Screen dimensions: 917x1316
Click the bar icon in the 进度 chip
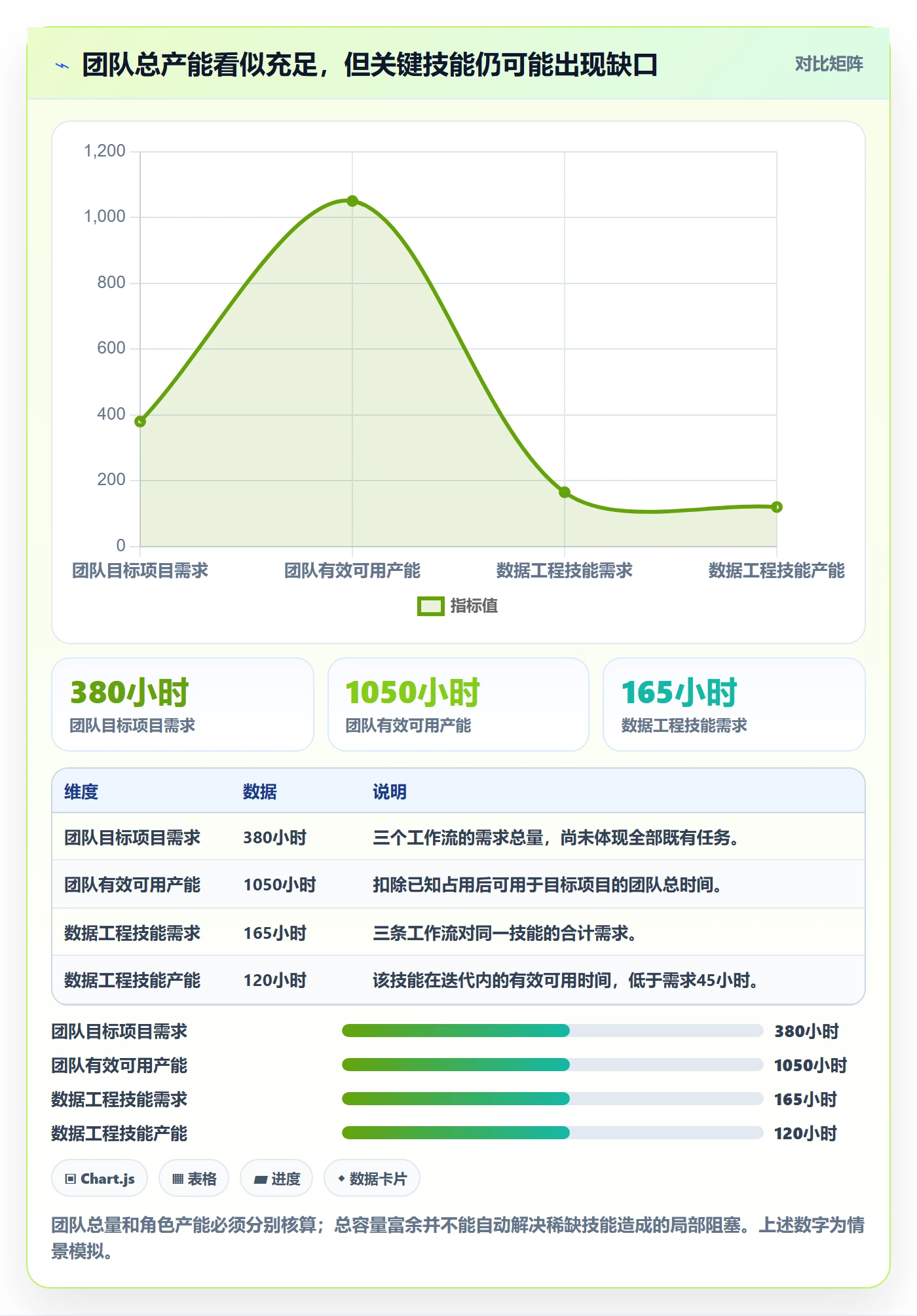[261, 1180]
